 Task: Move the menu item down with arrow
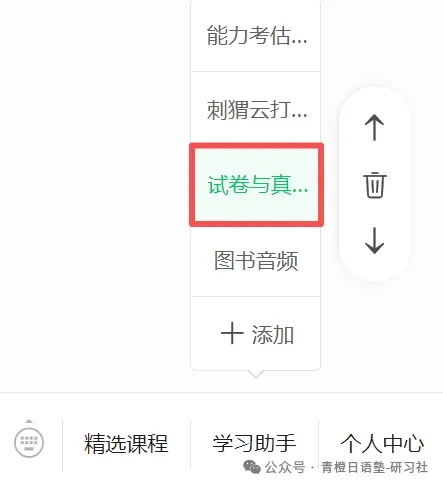374,241
